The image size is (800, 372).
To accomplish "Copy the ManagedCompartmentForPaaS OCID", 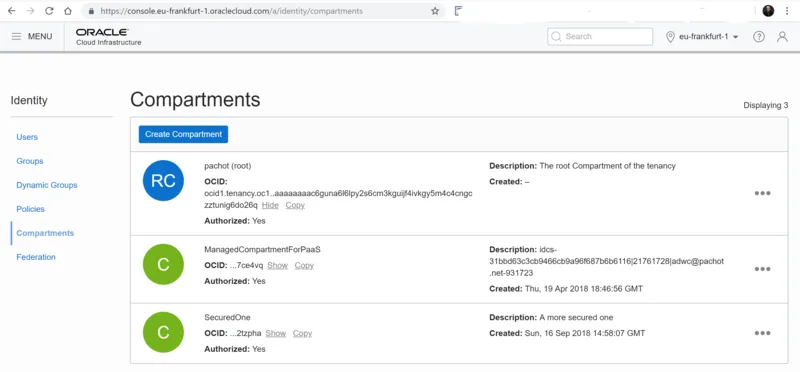I will click(x=304, y=265).
